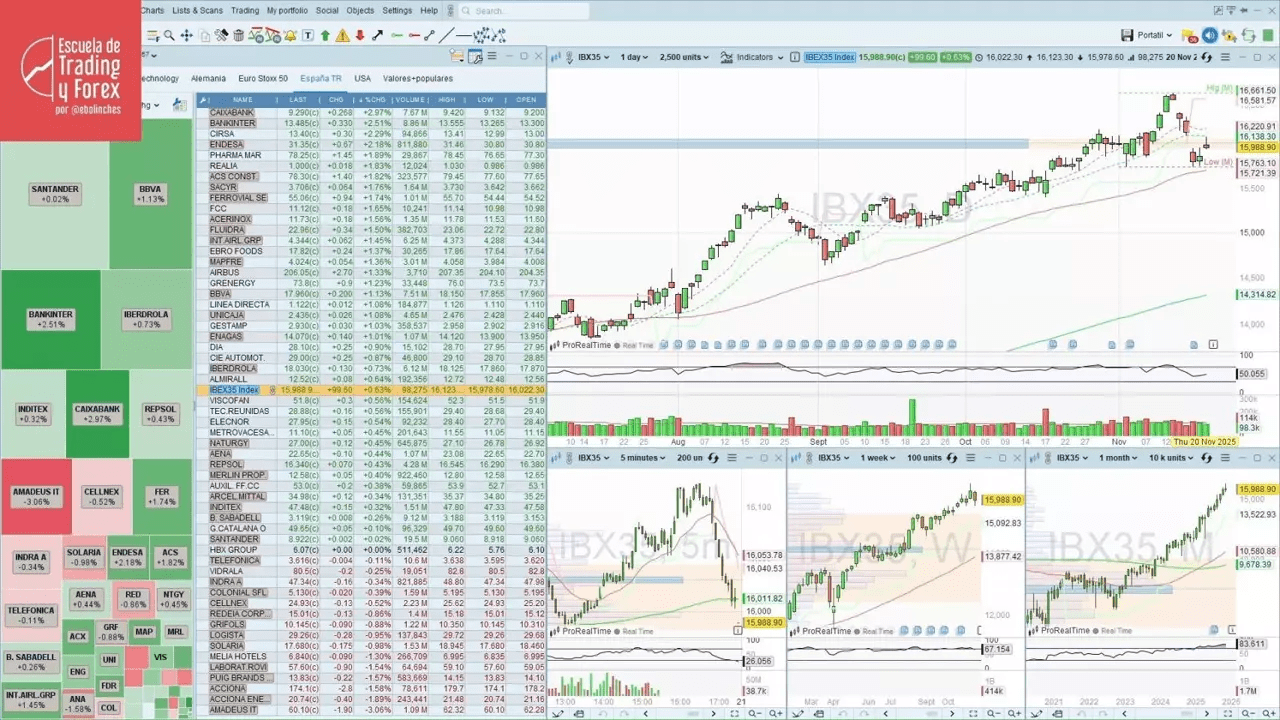Image resolution: width=1280 pixels, height=720 pixels.
Task: Toggle the info button beside IBEX35 Index
Action: click(795, 57)
